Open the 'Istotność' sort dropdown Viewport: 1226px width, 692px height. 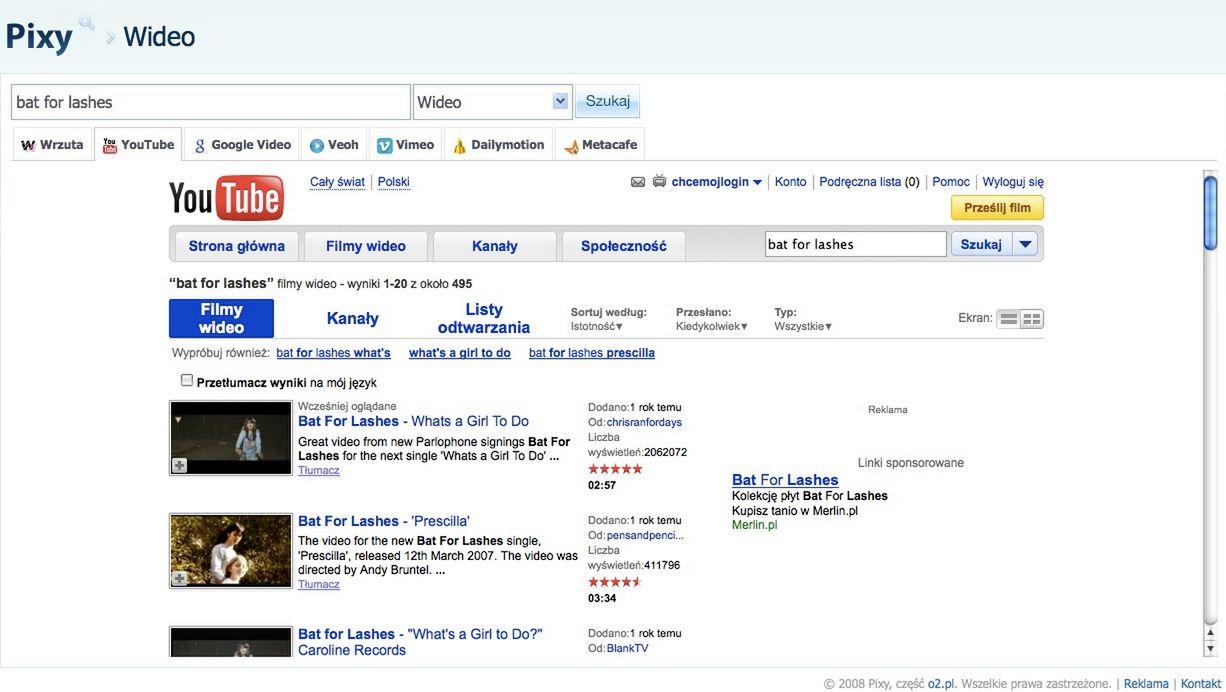[x=597, y=326]
